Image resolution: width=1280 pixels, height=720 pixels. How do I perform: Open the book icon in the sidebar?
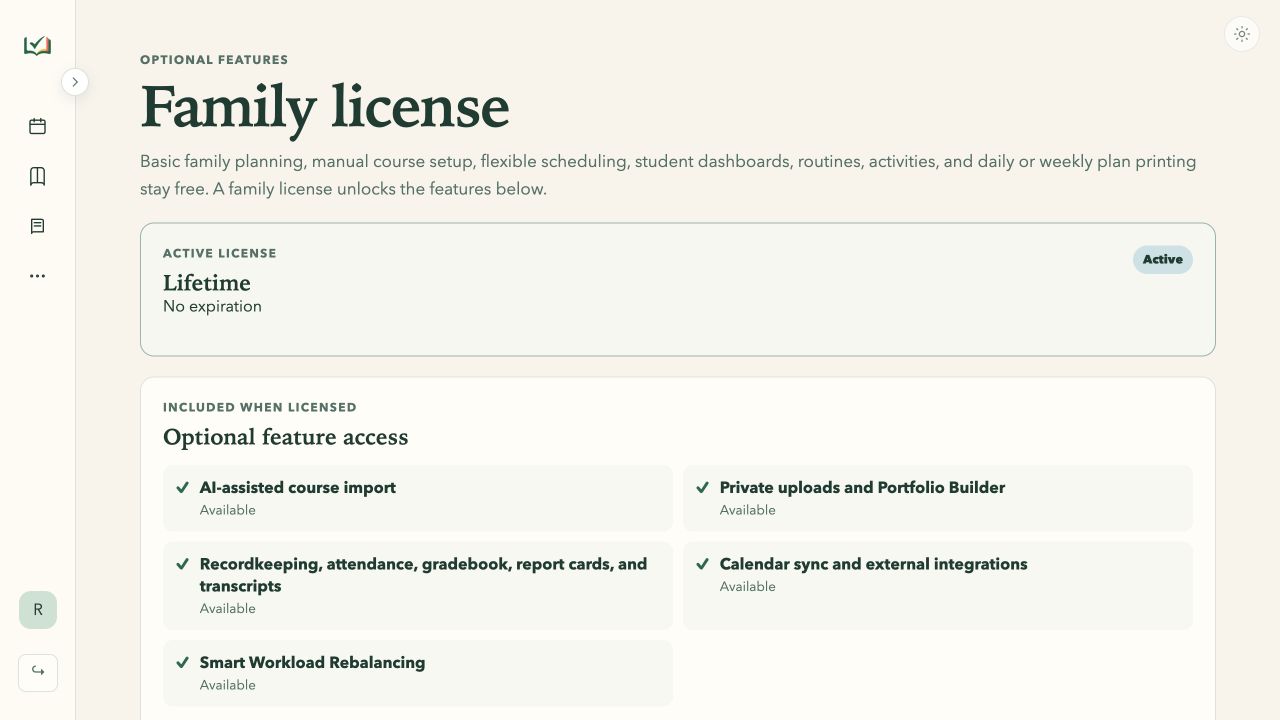coord(38,176)
